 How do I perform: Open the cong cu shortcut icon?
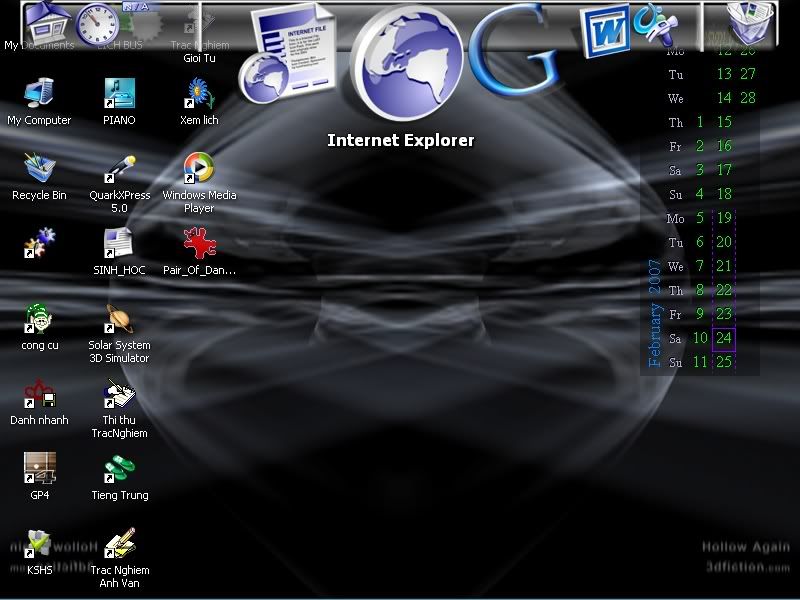(39, 320)
